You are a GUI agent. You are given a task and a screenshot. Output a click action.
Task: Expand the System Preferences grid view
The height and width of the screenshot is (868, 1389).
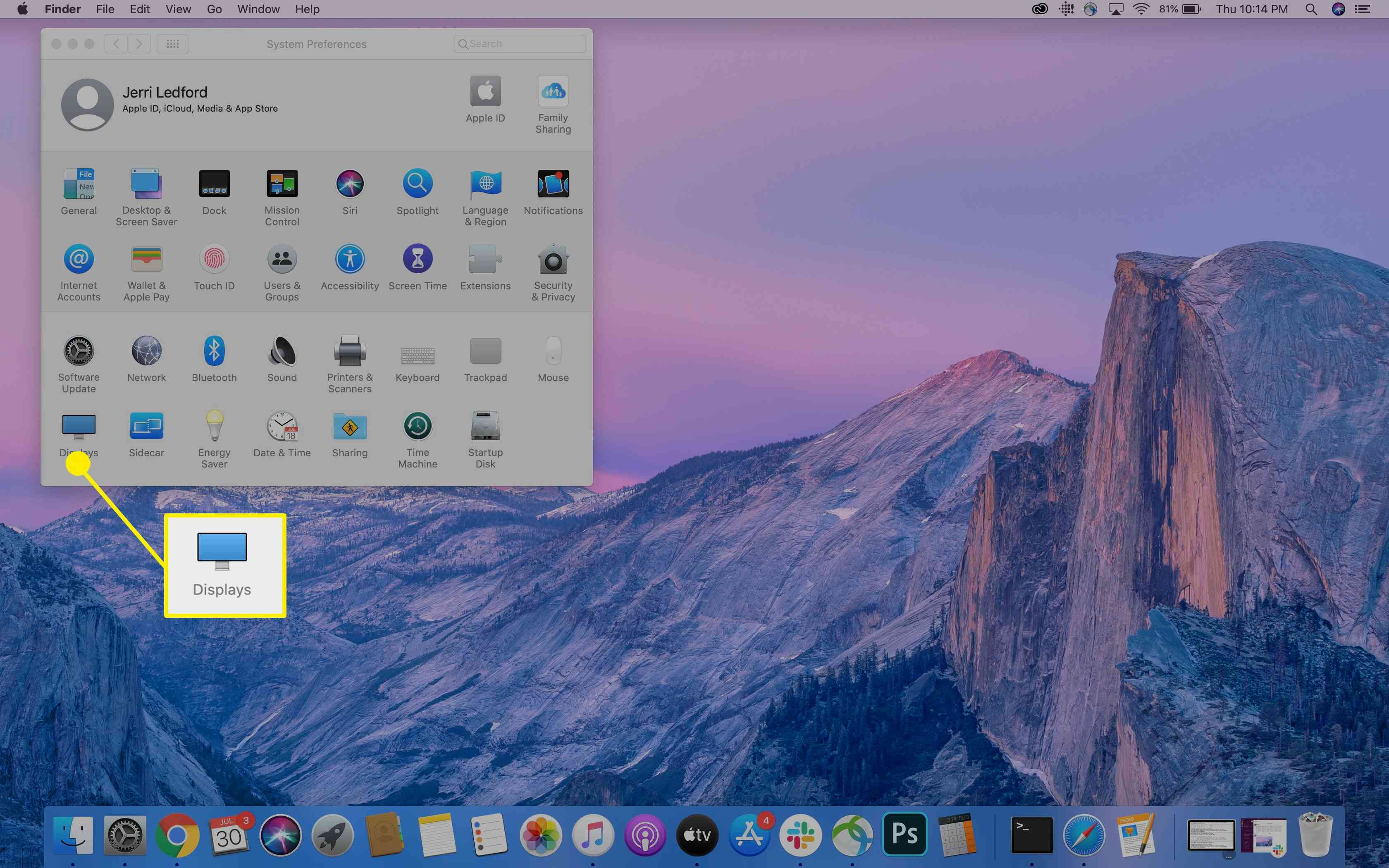click(171, 44)
